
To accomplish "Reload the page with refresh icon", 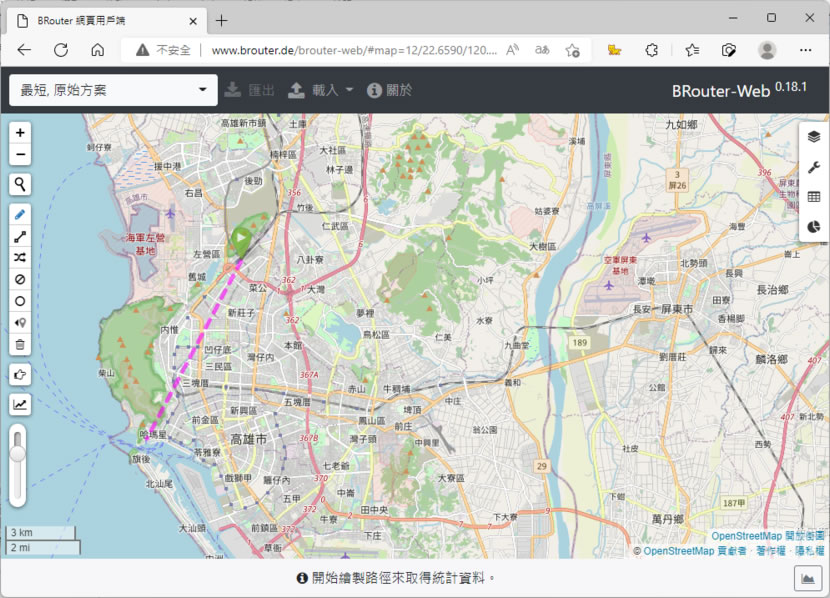I will click(x=61, y=50).
